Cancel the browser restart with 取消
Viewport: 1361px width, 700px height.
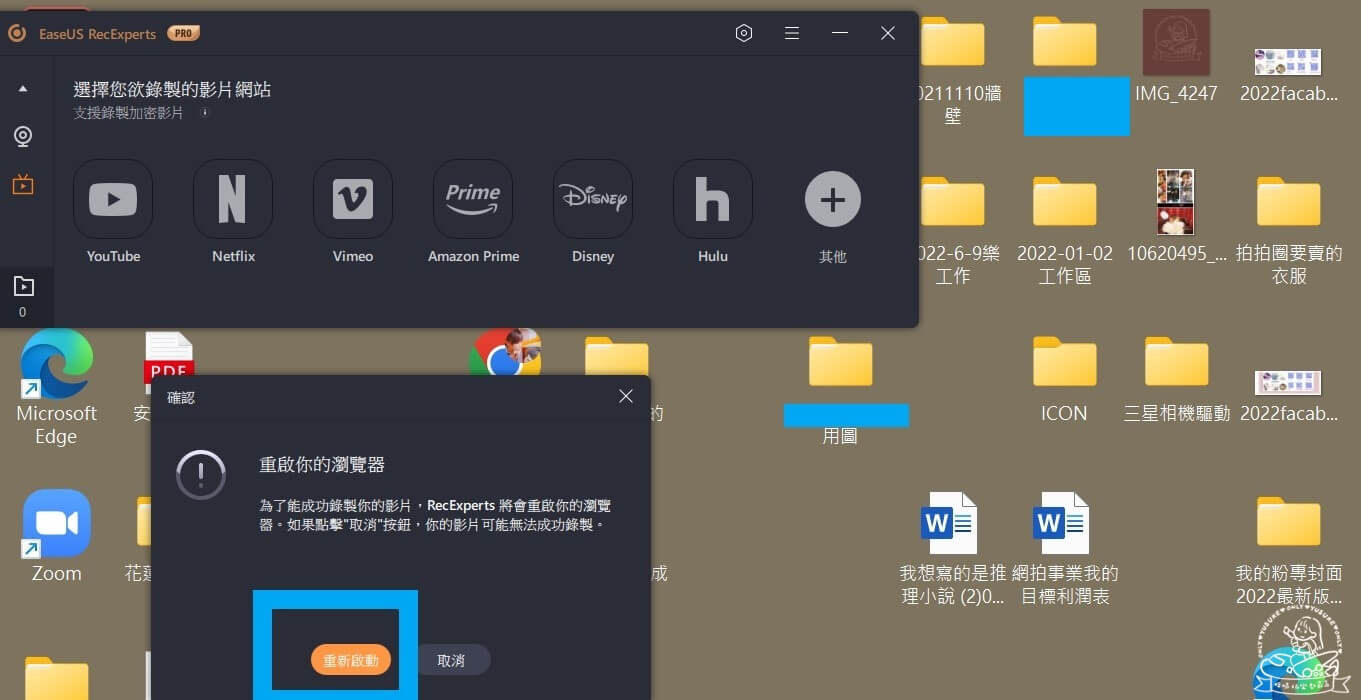pyautogui.click(x=453, y=660)
